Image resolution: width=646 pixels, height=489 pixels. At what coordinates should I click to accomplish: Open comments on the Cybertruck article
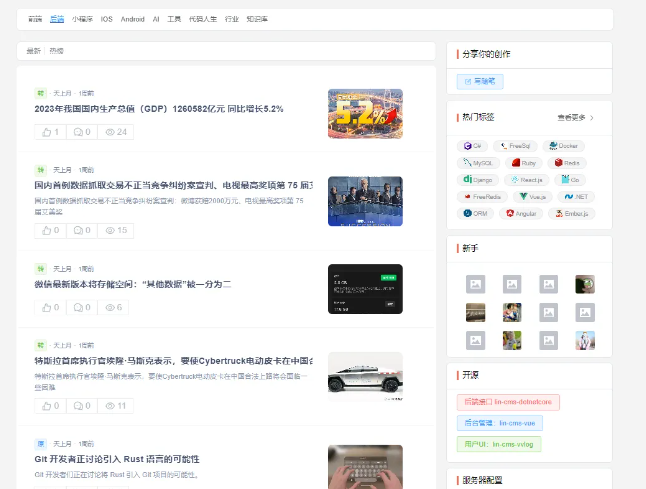[82, 406]
